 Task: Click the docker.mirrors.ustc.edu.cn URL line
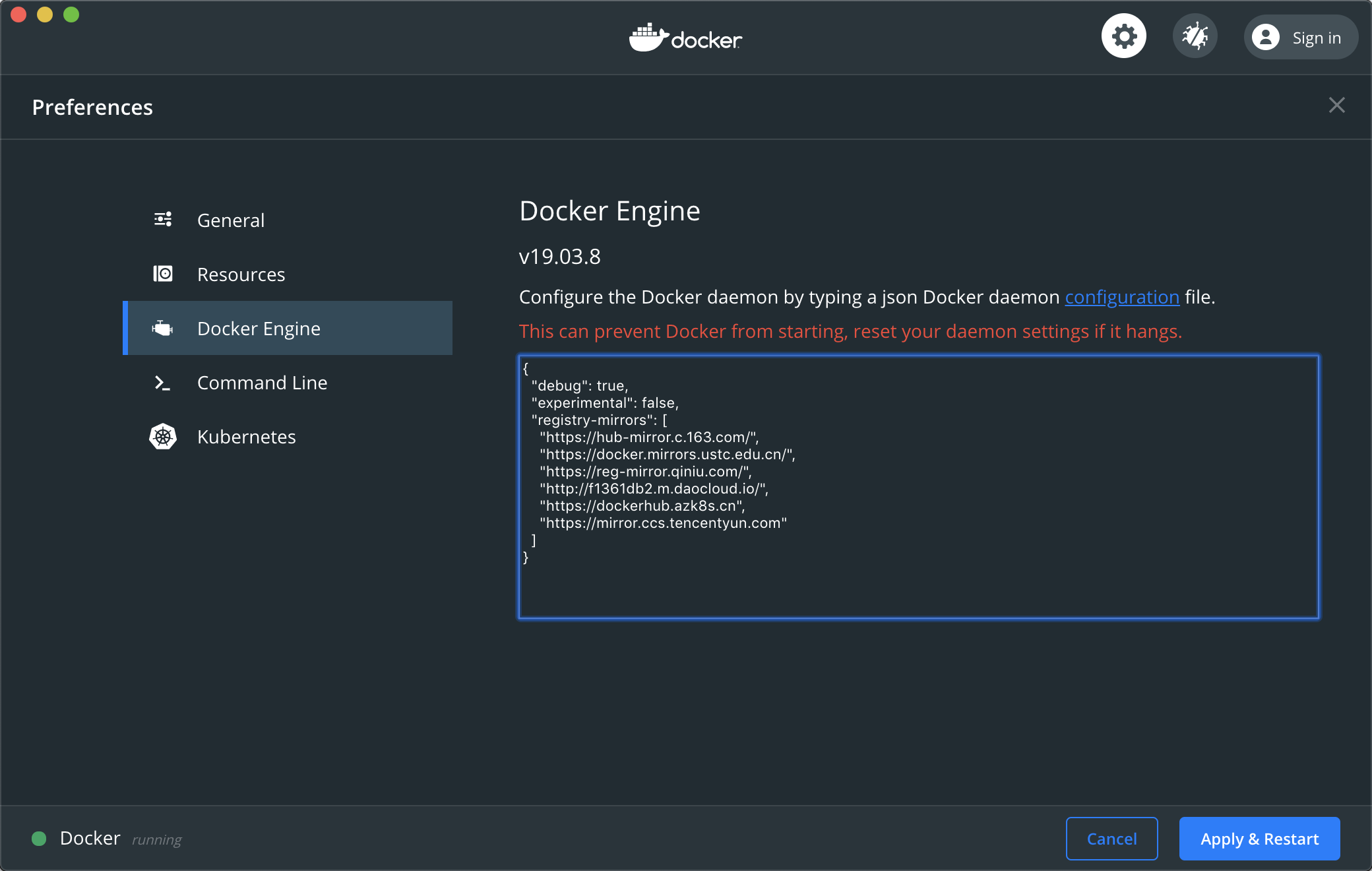pyautogui.click(x=668, y=455)
